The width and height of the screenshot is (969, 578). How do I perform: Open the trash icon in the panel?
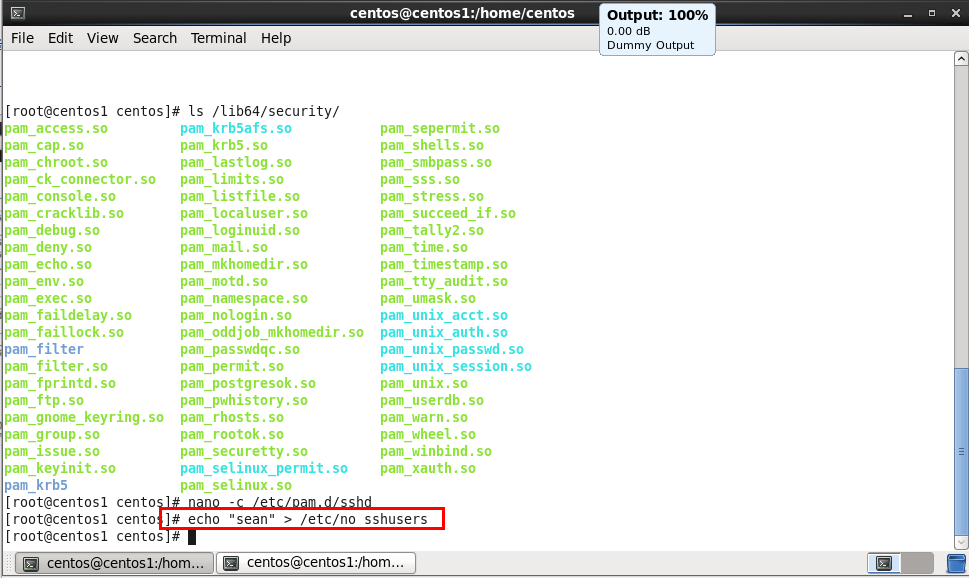(957, 563)
